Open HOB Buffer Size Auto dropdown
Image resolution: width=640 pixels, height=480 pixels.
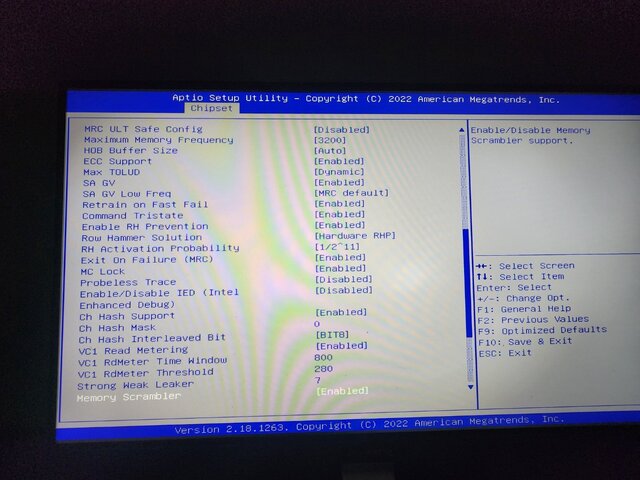(329, 150)
